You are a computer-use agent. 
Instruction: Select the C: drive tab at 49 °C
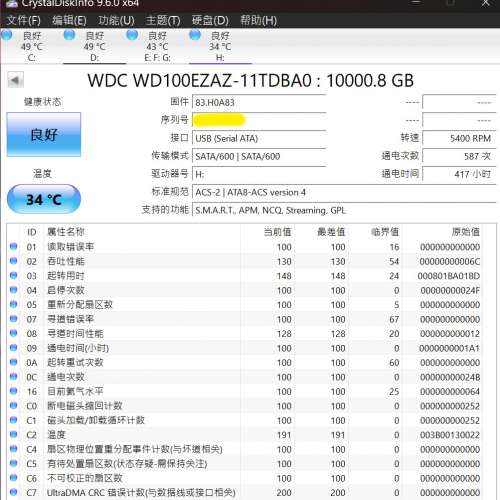coord(31,46)
